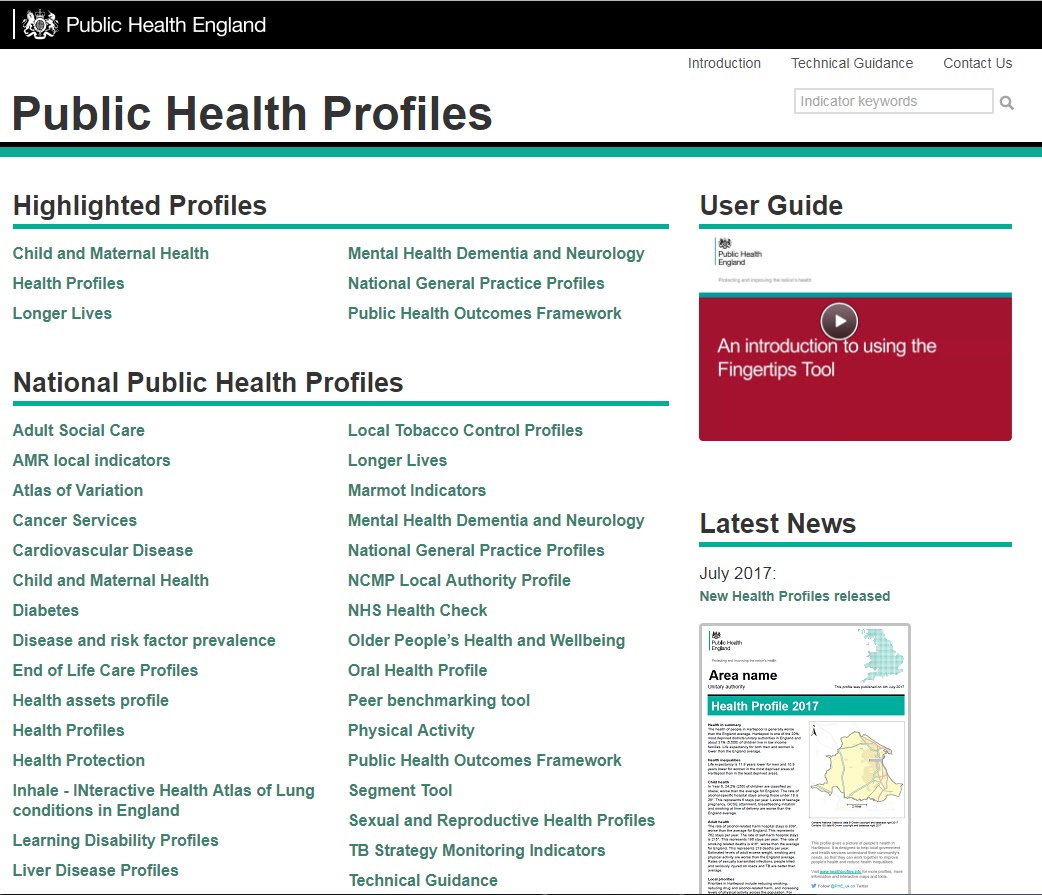
Task: Open highlighted Longer Lives profile
Action: tap(62, 314)
